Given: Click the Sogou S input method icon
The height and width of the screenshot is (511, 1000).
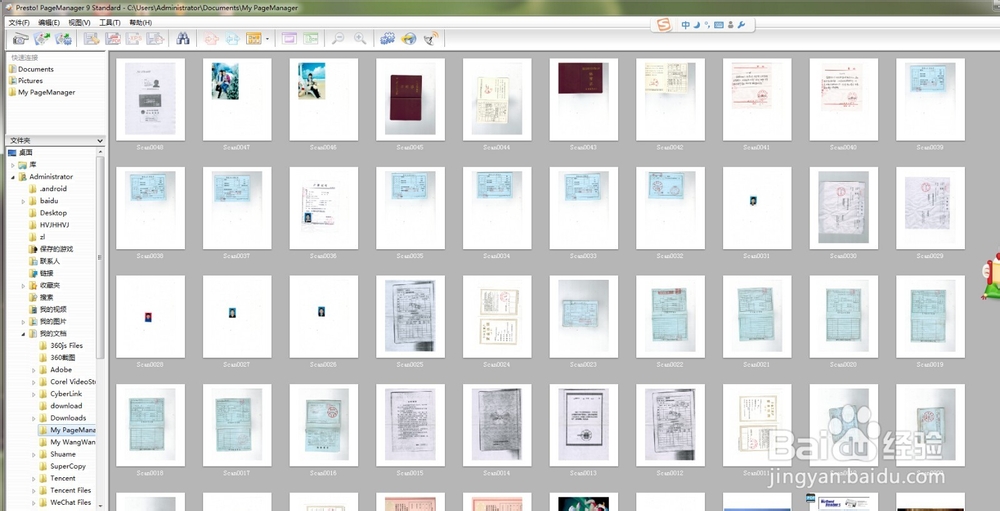Looking at the screenshot, I should pyautogui.click(x=665, y=25).
